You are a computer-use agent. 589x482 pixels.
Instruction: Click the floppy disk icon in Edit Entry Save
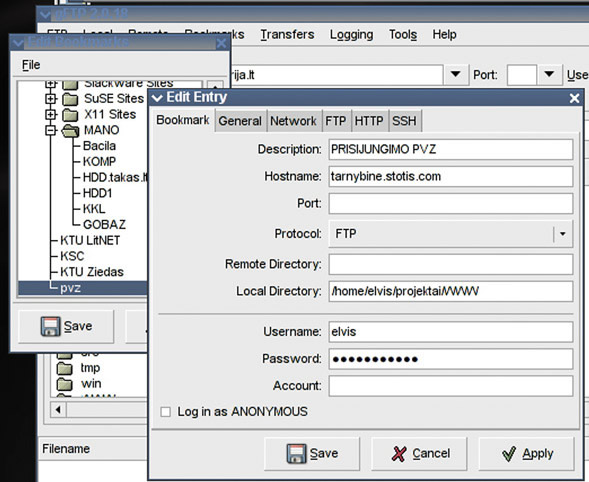(297, 453)
